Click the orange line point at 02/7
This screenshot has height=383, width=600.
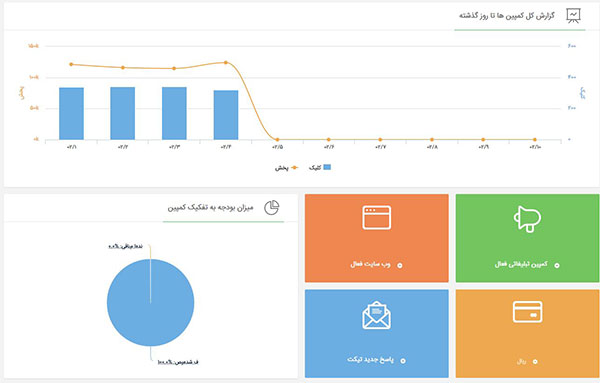tap(380, 140)
